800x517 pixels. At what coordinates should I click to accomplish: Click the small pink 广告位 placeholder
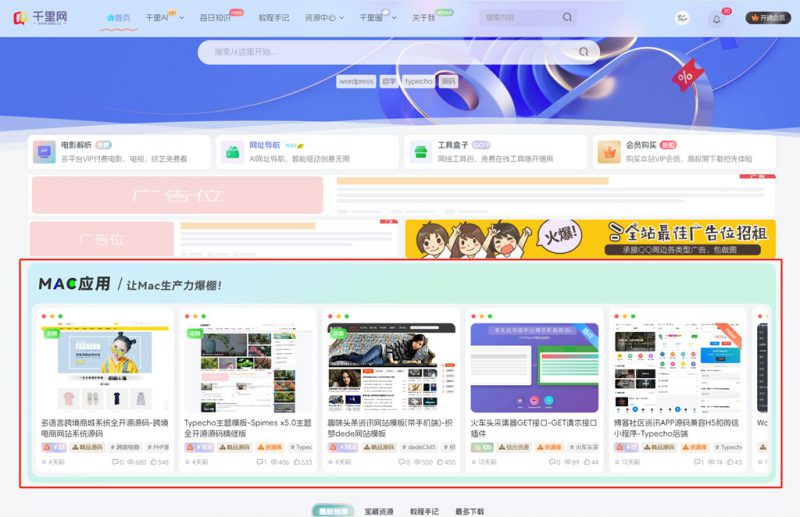click(x=102, y=239)
